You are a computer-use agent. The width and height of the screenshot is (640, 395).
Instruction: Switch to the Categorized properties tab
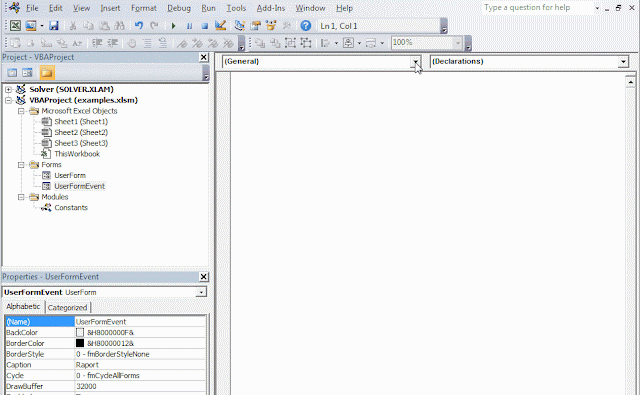coord(67,308)
